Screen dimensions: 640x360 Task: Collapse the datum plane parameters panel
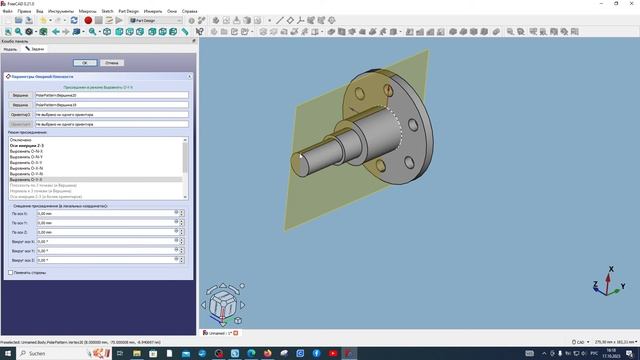tap(189, 76)
